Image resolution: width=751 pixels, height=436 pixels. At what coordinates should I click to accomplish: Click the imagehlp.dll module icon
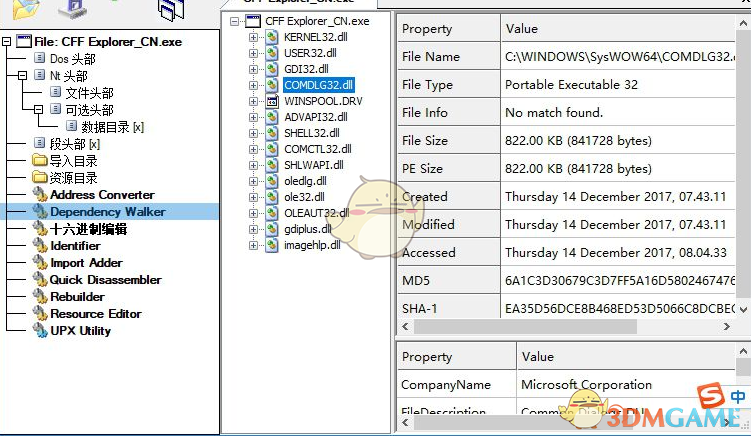[272, 245]
